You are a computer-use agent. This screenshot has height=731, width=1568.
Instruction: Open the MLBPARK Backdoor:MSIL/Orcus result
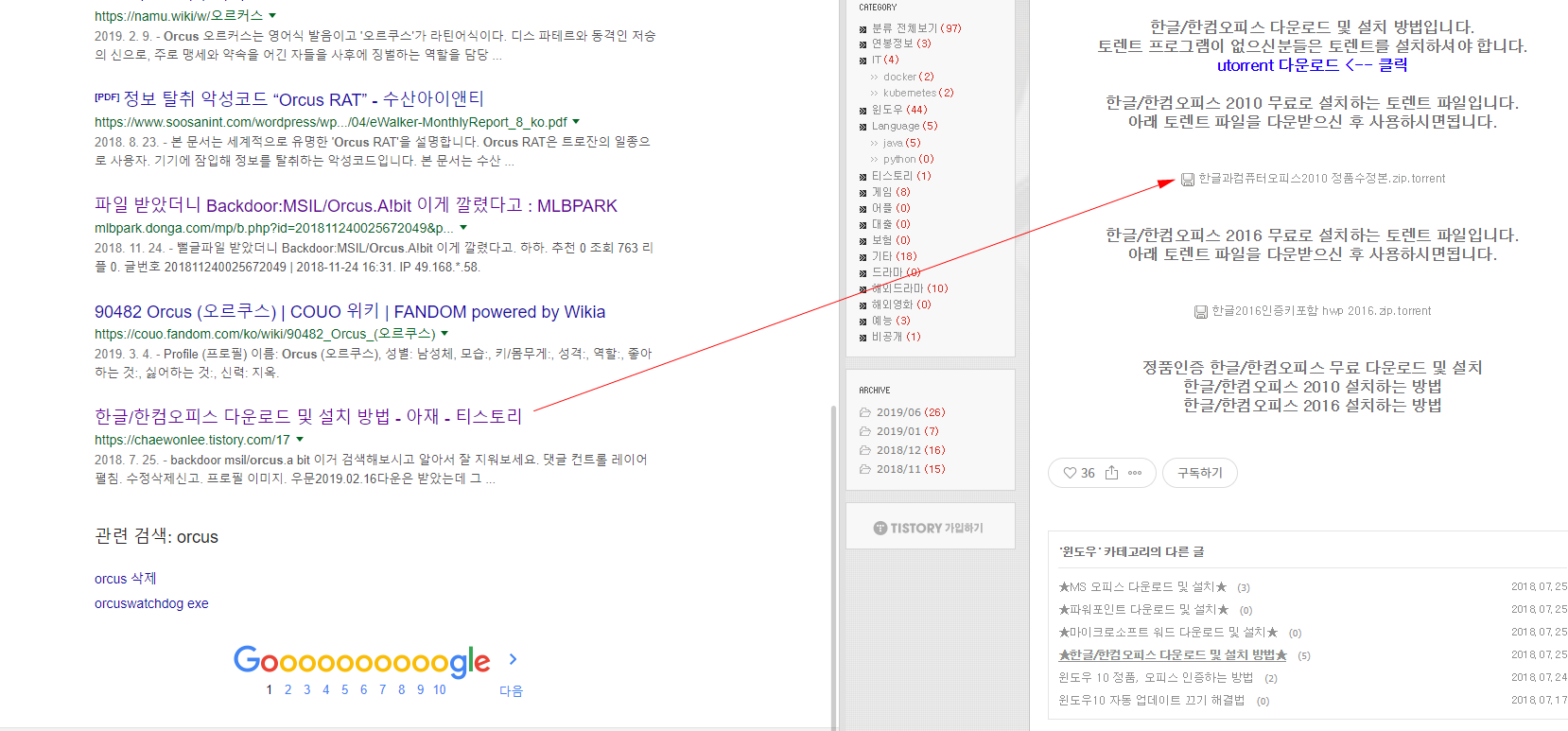(x=356, y=205)
